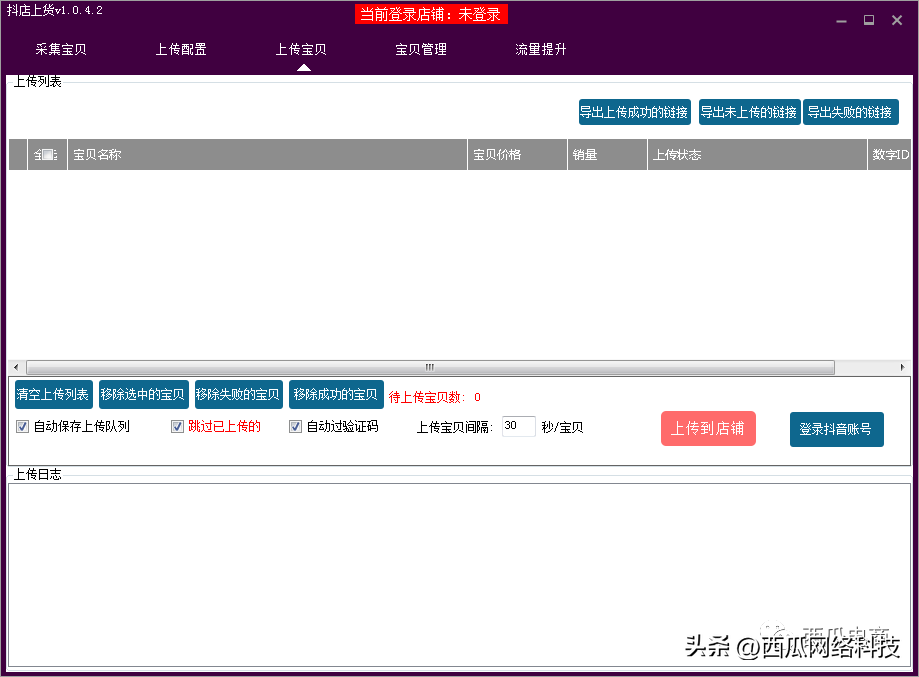This screenshot has width=919, height=677.
Task: Close the 抖店上货 window
Action: [x=897, y=21]
